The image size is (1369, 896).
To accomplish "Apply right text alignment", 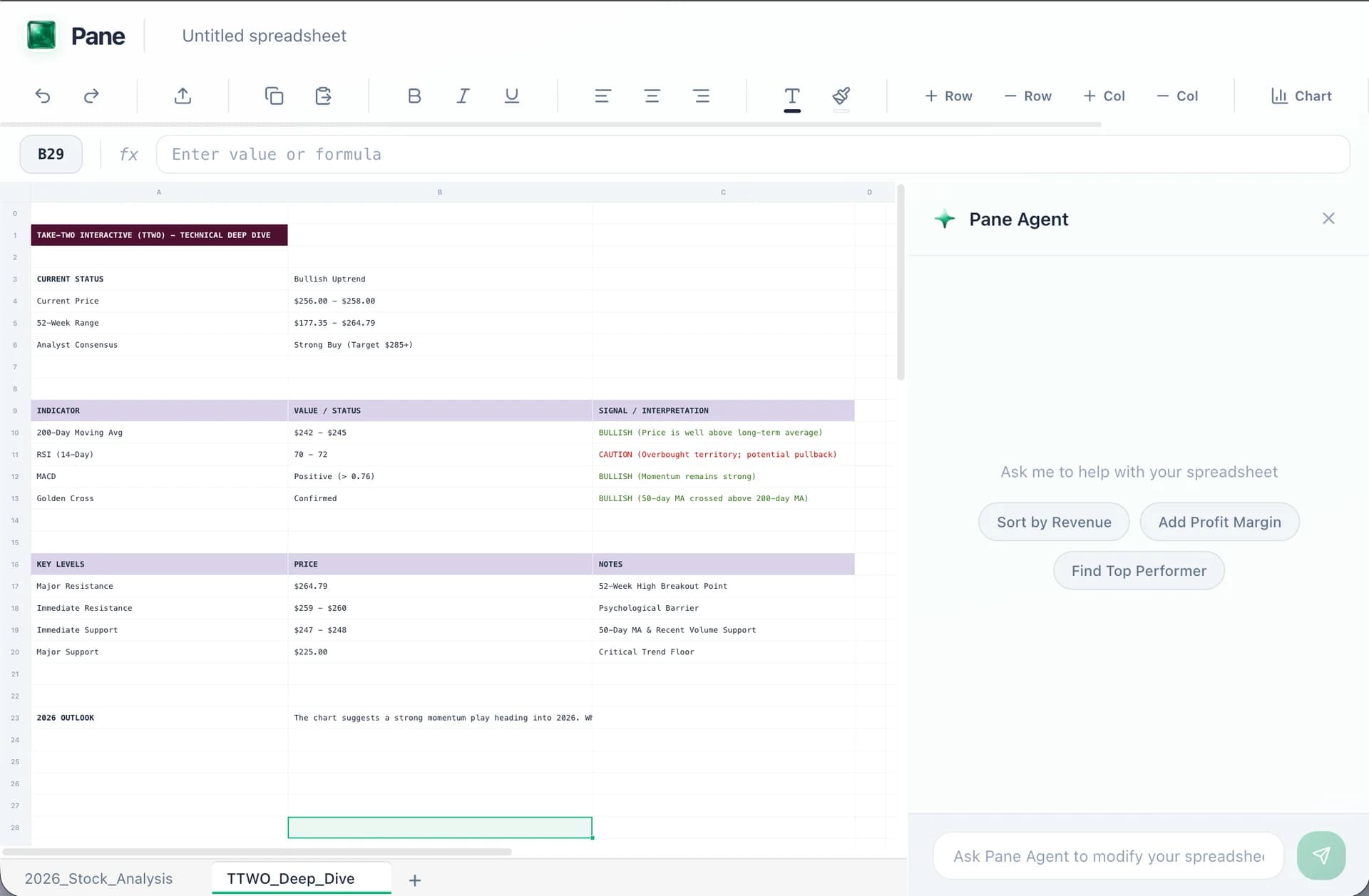I will (x=702, y=96).
